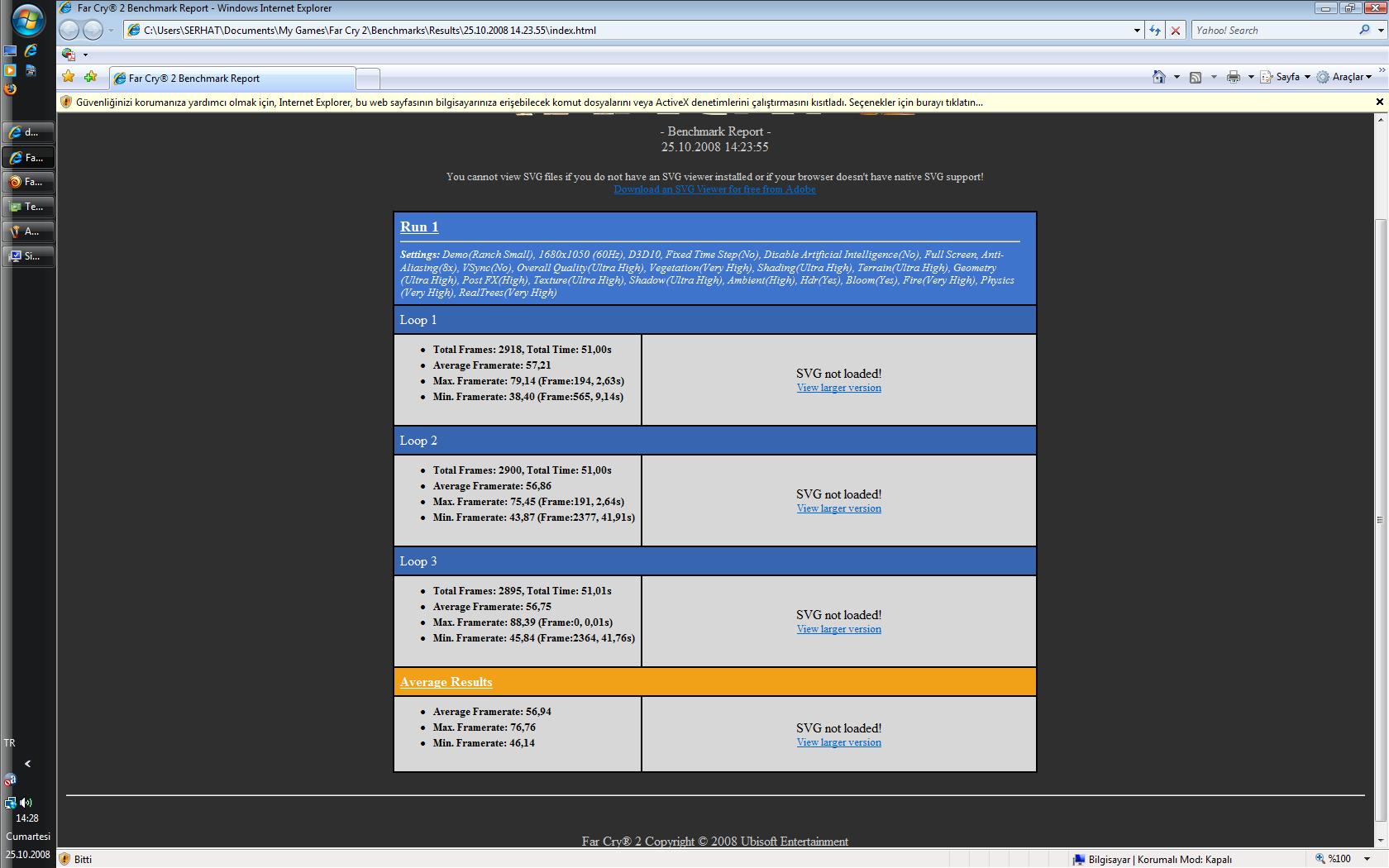Switch to 'Fa...' Internet Explorer taskbar button
This screenshot has height=868, width=1389.
tap(29, 157)
